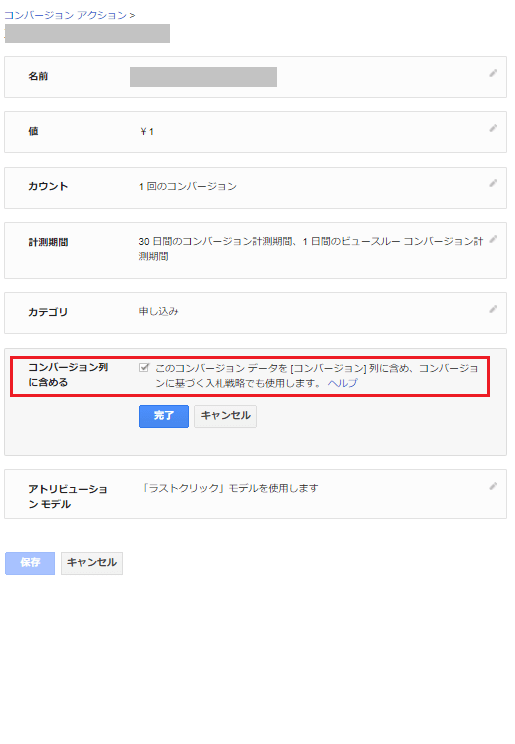Click pencil icon for アトリビューション モデル row
515x744 pixels.
[493, 486]
